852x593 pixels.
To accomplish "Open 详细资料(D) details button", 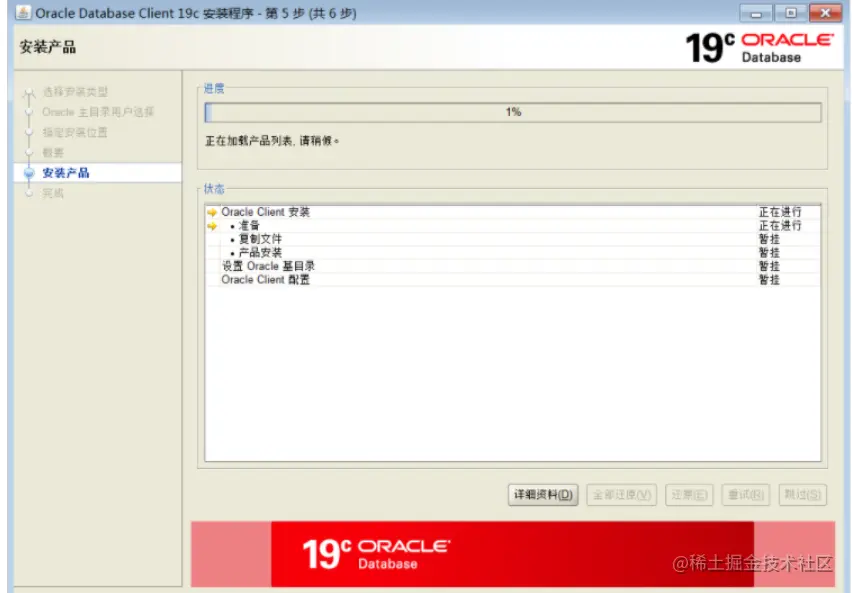I will pyautogui.click(x=543, y=495).
